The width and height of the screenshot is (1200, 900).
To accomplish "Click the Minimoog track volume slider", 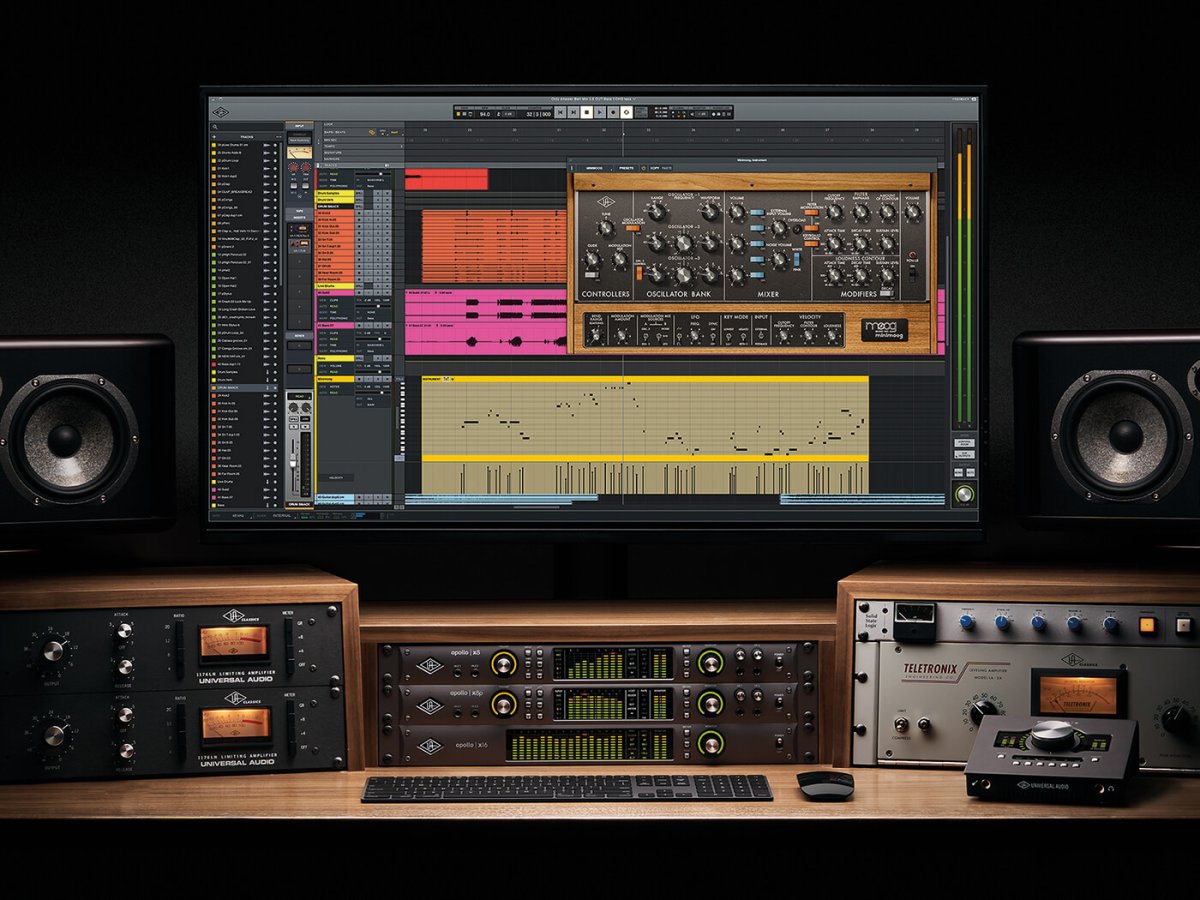I will (x=373, y=393).
